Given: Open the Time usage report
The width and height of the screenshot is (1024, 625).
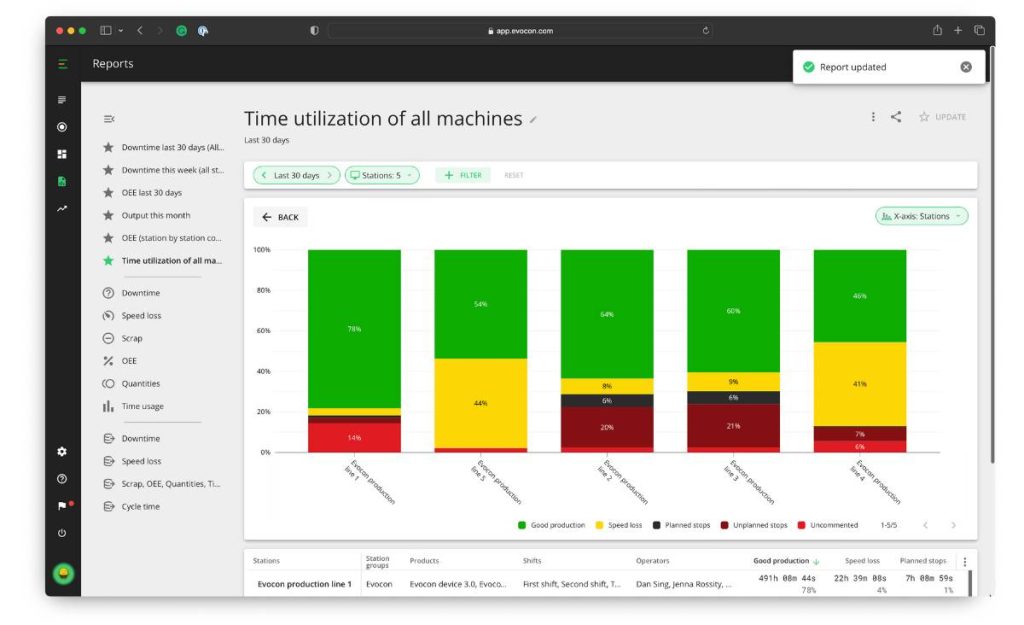Looking at the screenshot, I should pos(133,406).
